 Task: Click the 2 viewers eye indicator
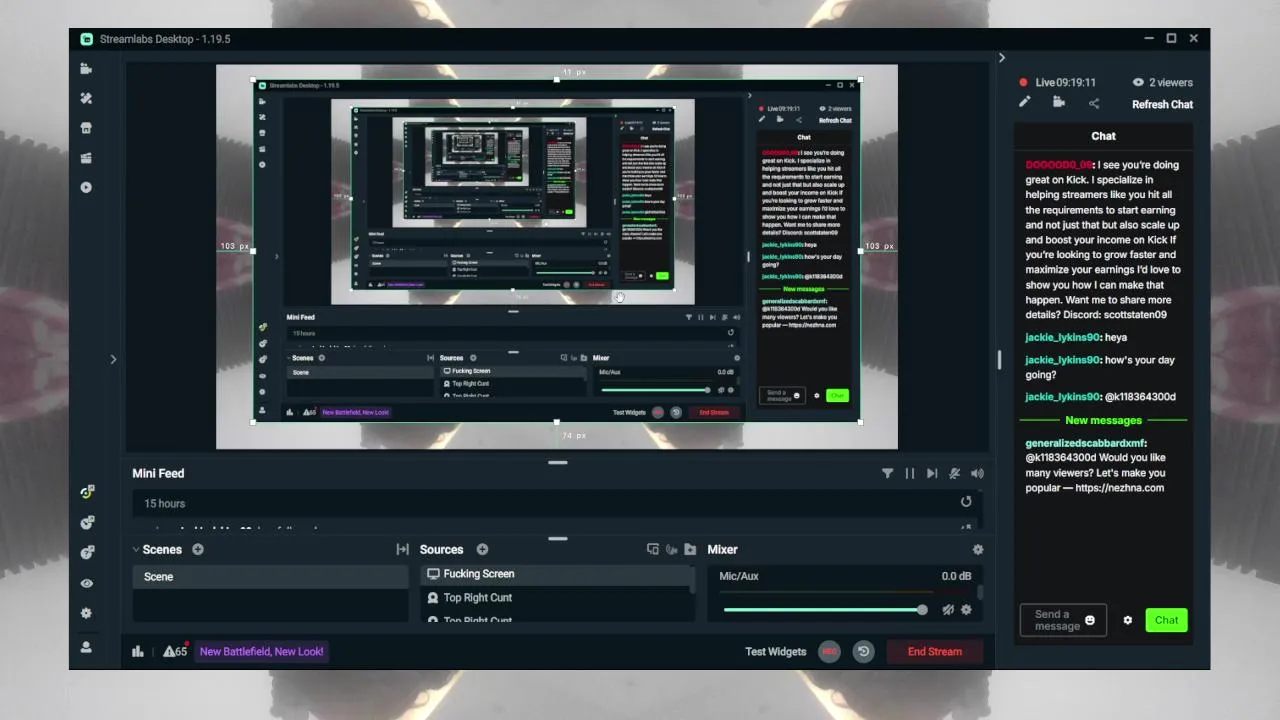pyautogui.click(x=1162, y=82)
